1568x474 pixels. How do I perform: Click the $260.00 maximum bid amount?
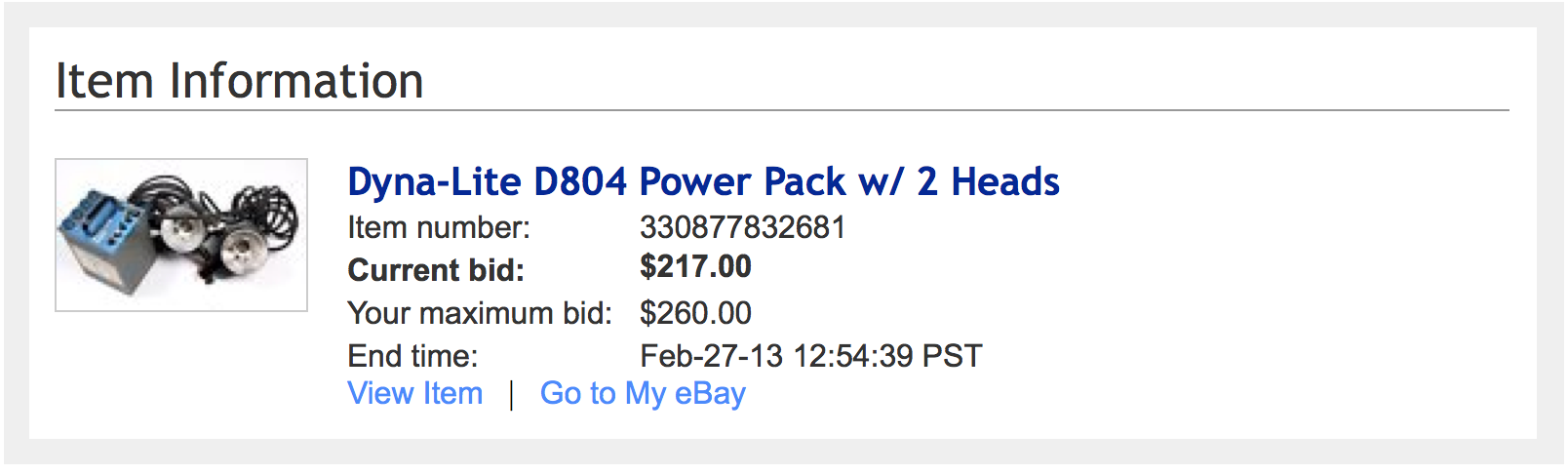tap(695, 313)
